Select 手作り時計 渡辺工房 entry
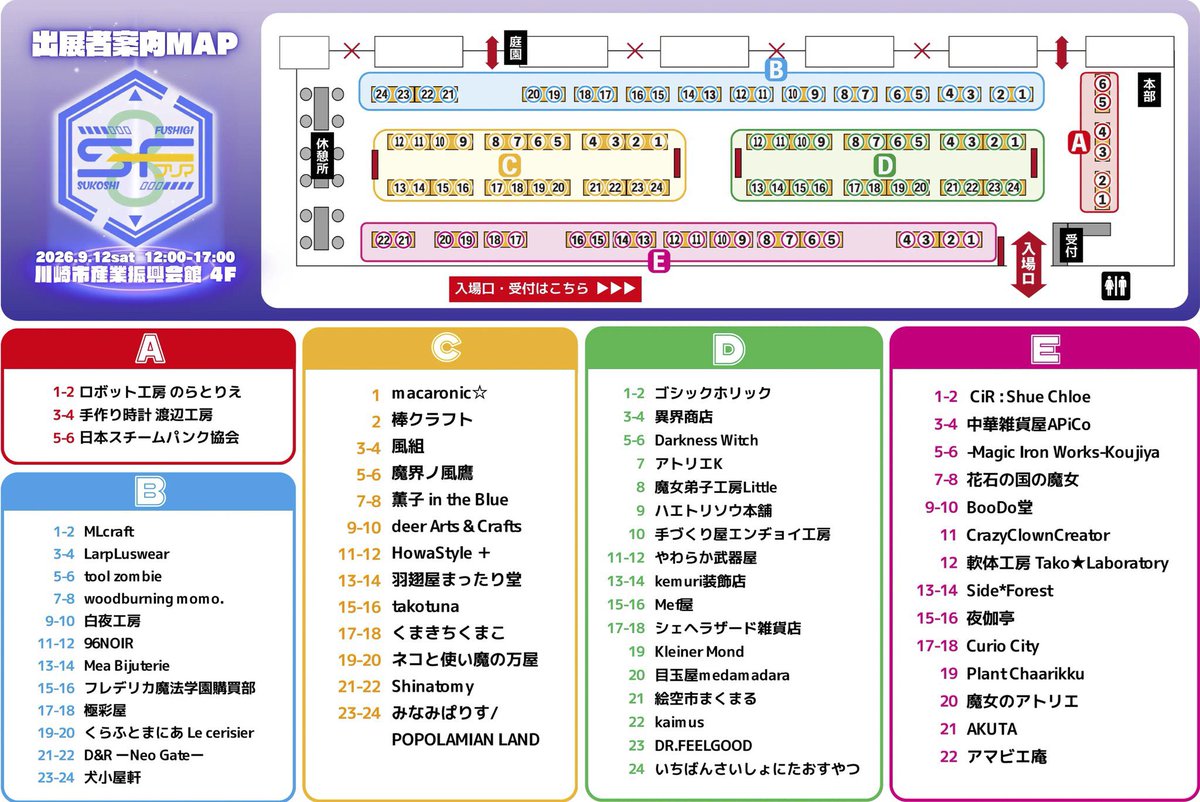This screenshot has height=802, width=1200. tap(146, 414)
